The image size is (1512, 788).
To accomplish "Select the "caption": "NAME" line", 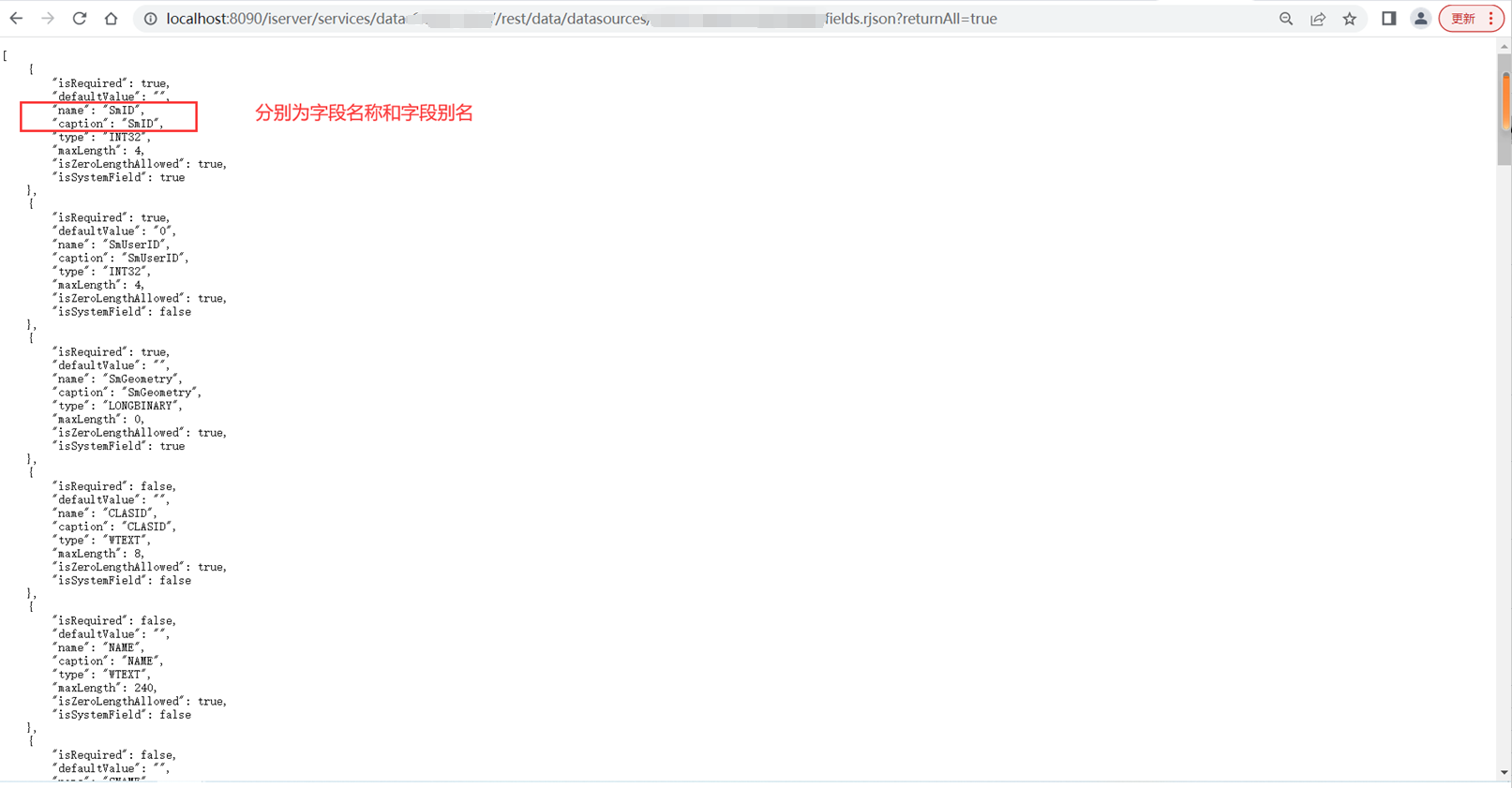I will pos(108,661).
